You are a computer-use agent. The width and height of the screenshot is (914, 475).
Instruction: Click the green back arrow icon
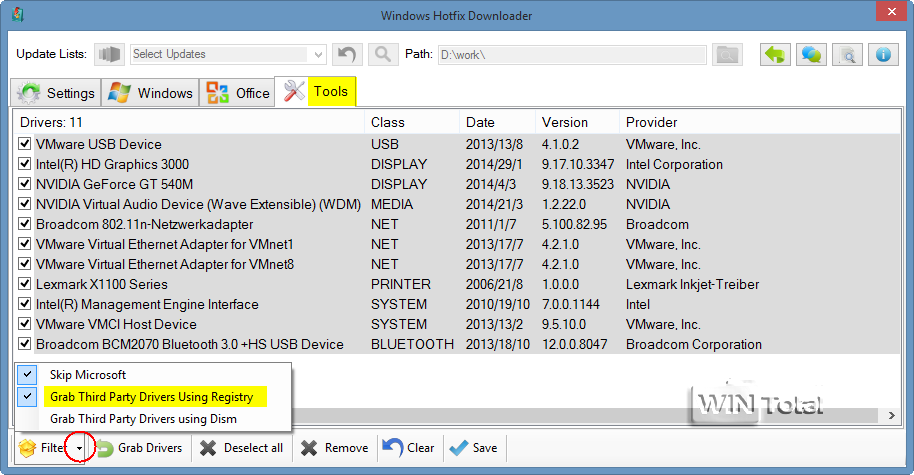775,55
